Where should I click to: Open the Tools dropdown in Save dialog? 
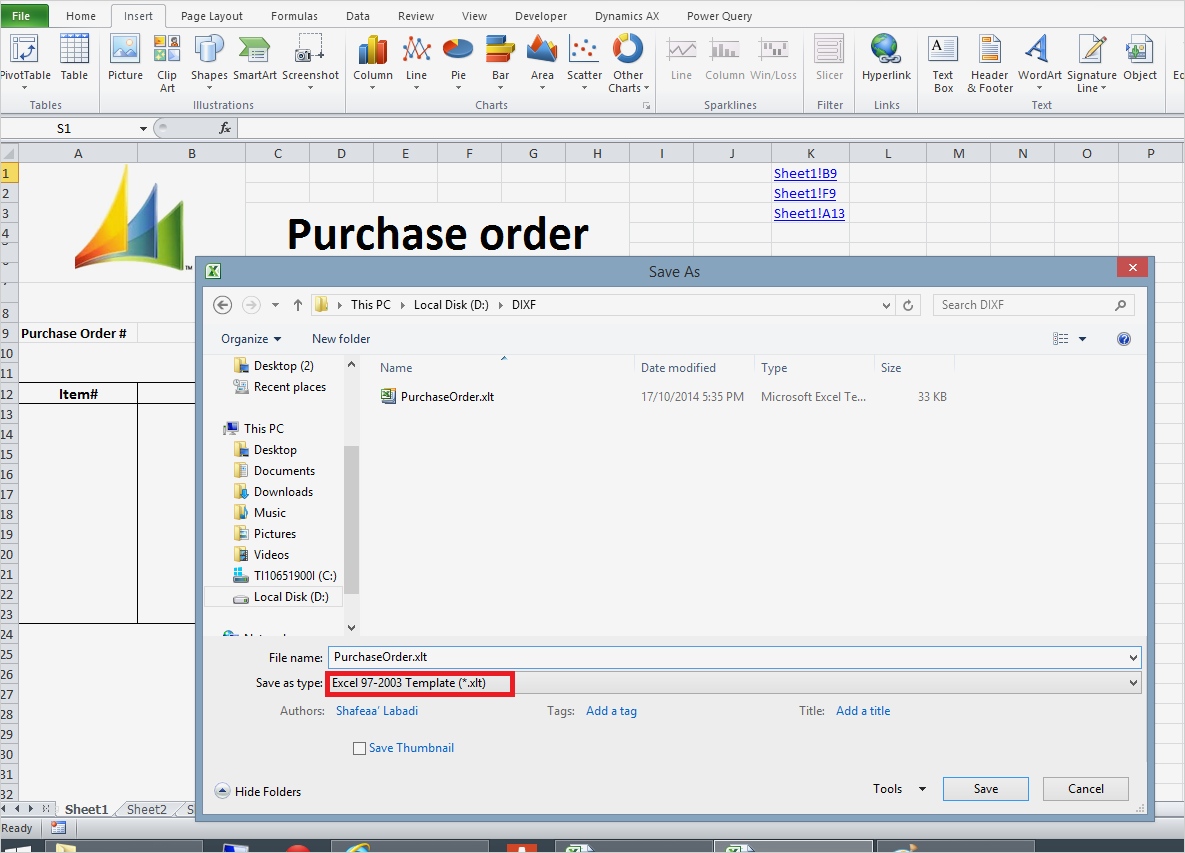[897, 788]
